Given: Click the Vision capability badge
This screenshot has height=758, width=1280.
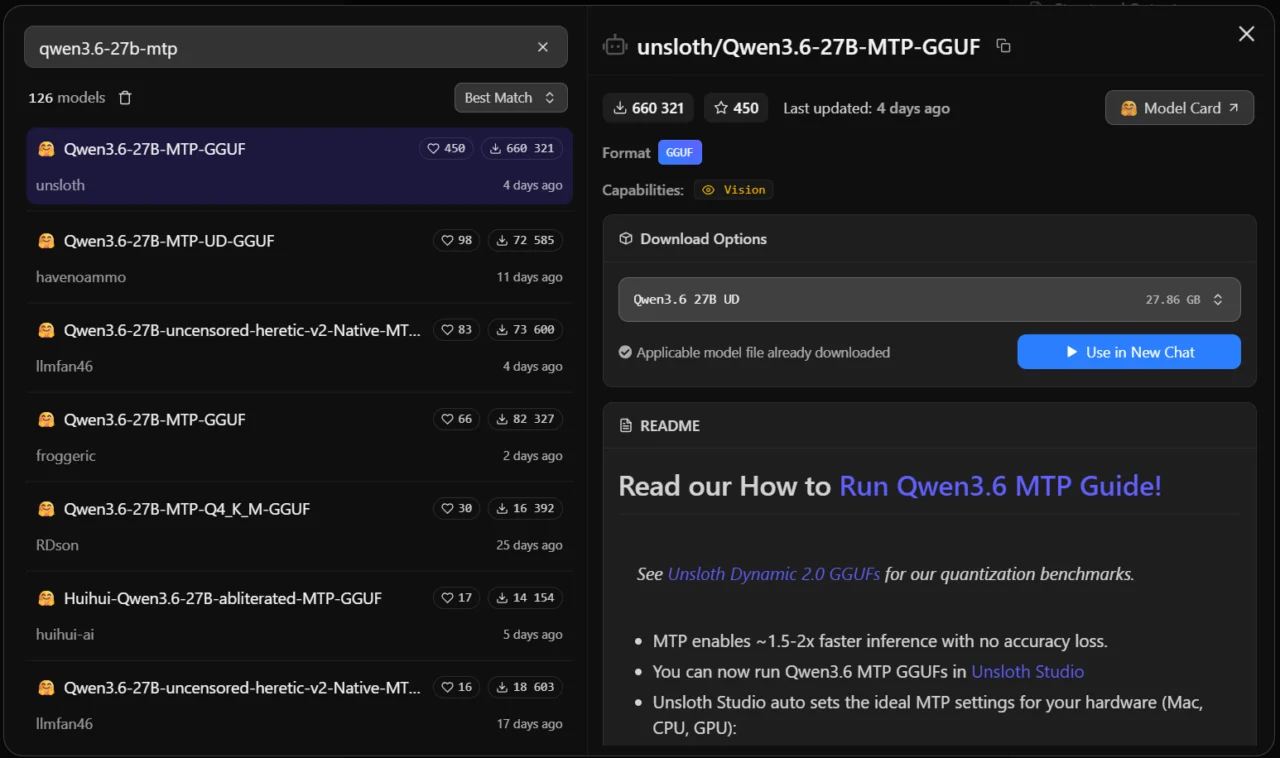Looking at the screenshot, I should click(734, 190).
